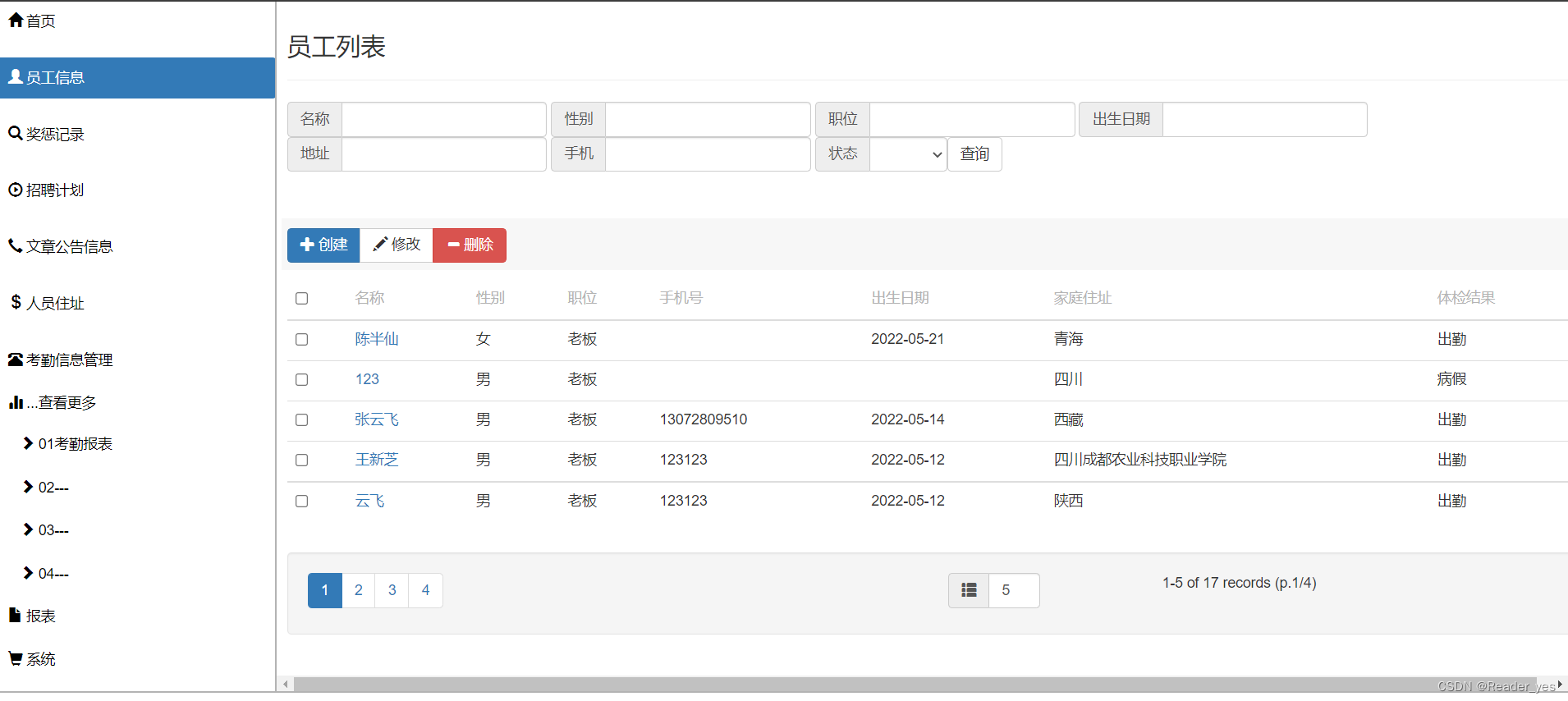Jump to page 4 of records
This screenshot has height=701, width=1568.
coord(426,590)
